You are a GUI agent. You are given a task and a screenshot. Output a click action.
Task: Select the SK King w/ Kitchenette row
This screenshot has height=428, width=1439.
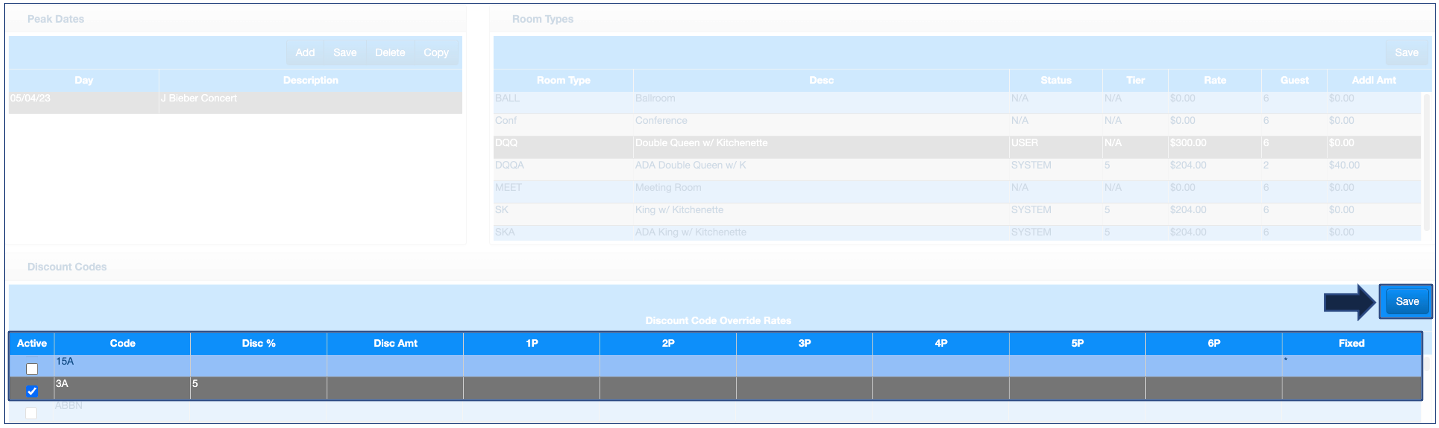point(820,210)
